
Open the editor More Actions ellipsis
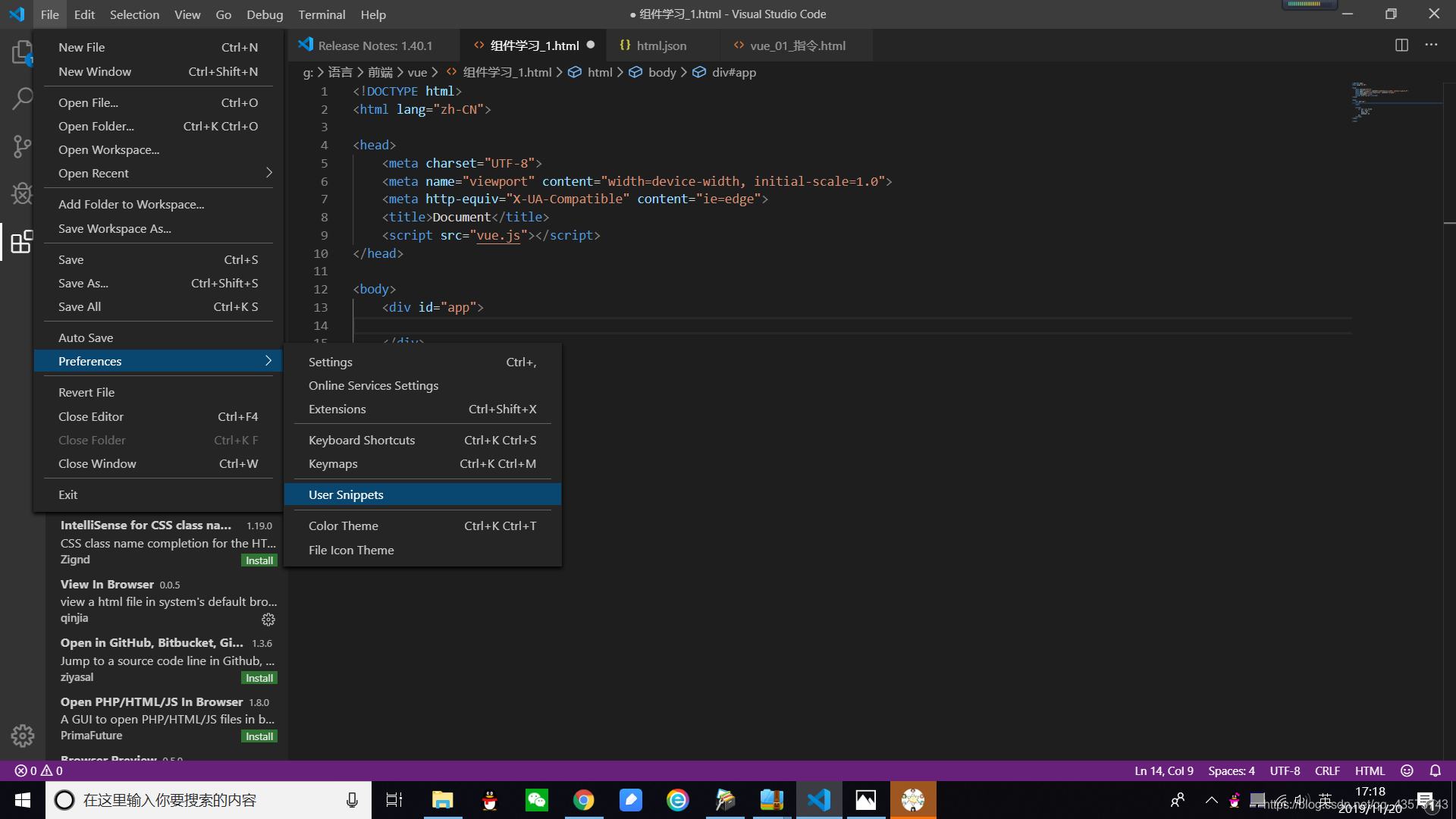pyautogui.click(x=1431, y=45)
